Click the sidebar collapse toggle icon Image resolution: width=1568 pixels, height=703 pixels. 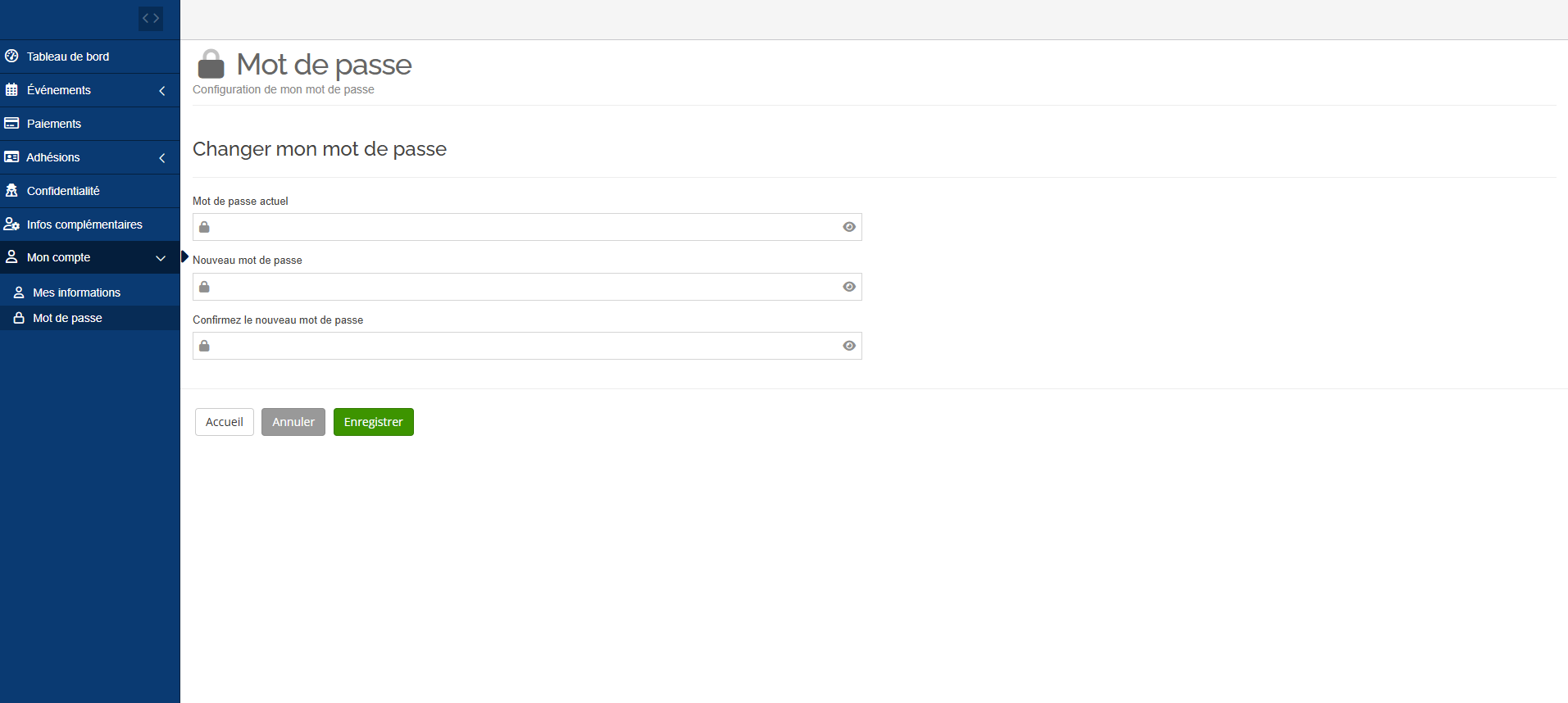click(x=151, y=18)
